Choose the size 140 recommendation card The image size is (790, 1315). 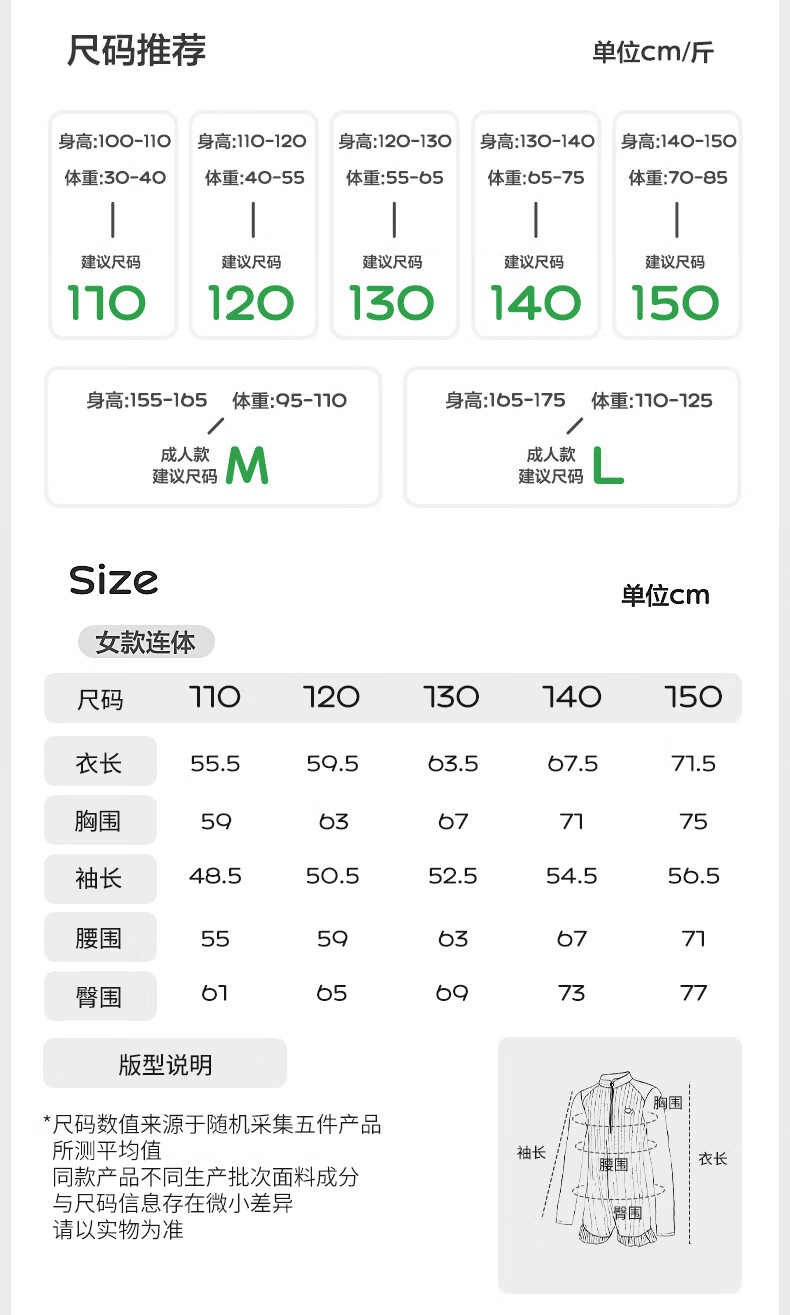(536, 225)
